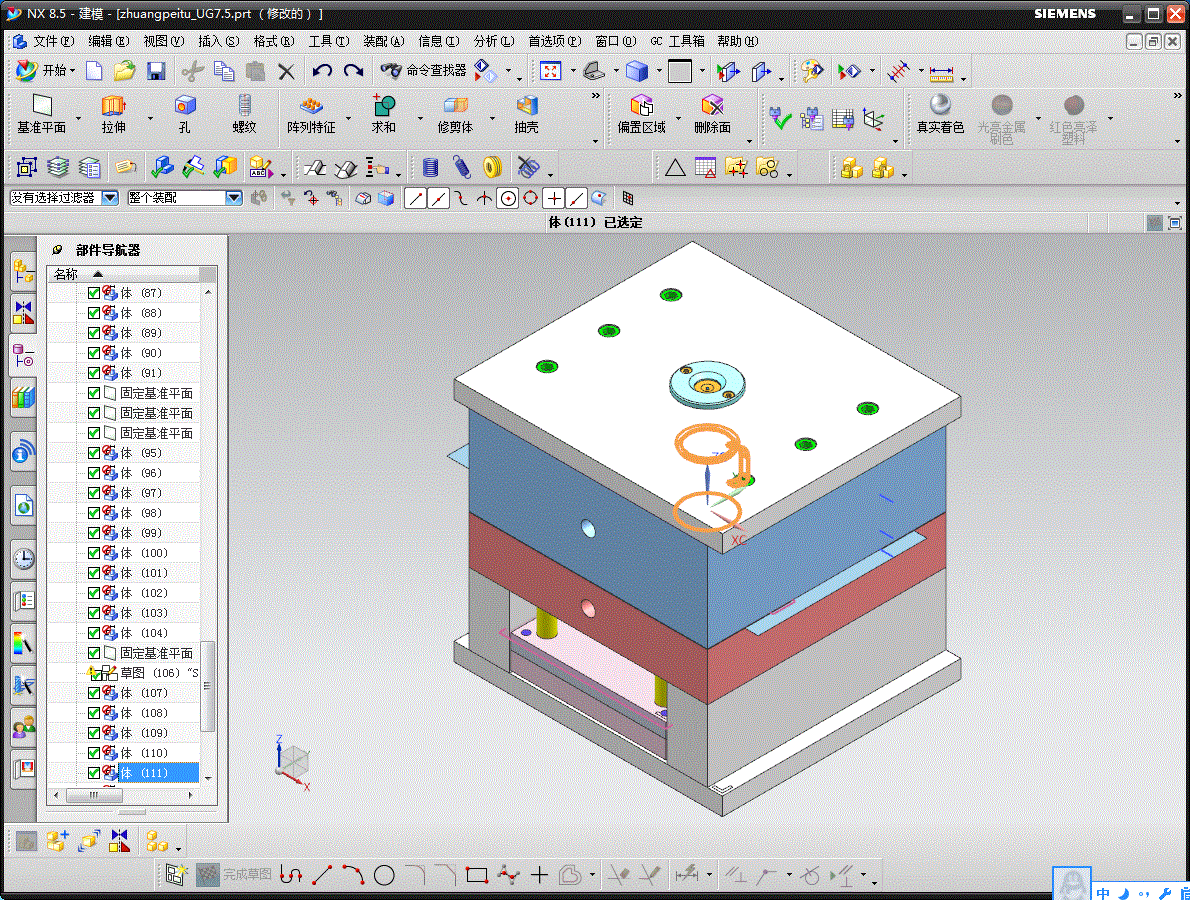Viewport: 1190px width, 900px height.
Task: Click the 抽壳 (Shell) tool
Action: 526,113
